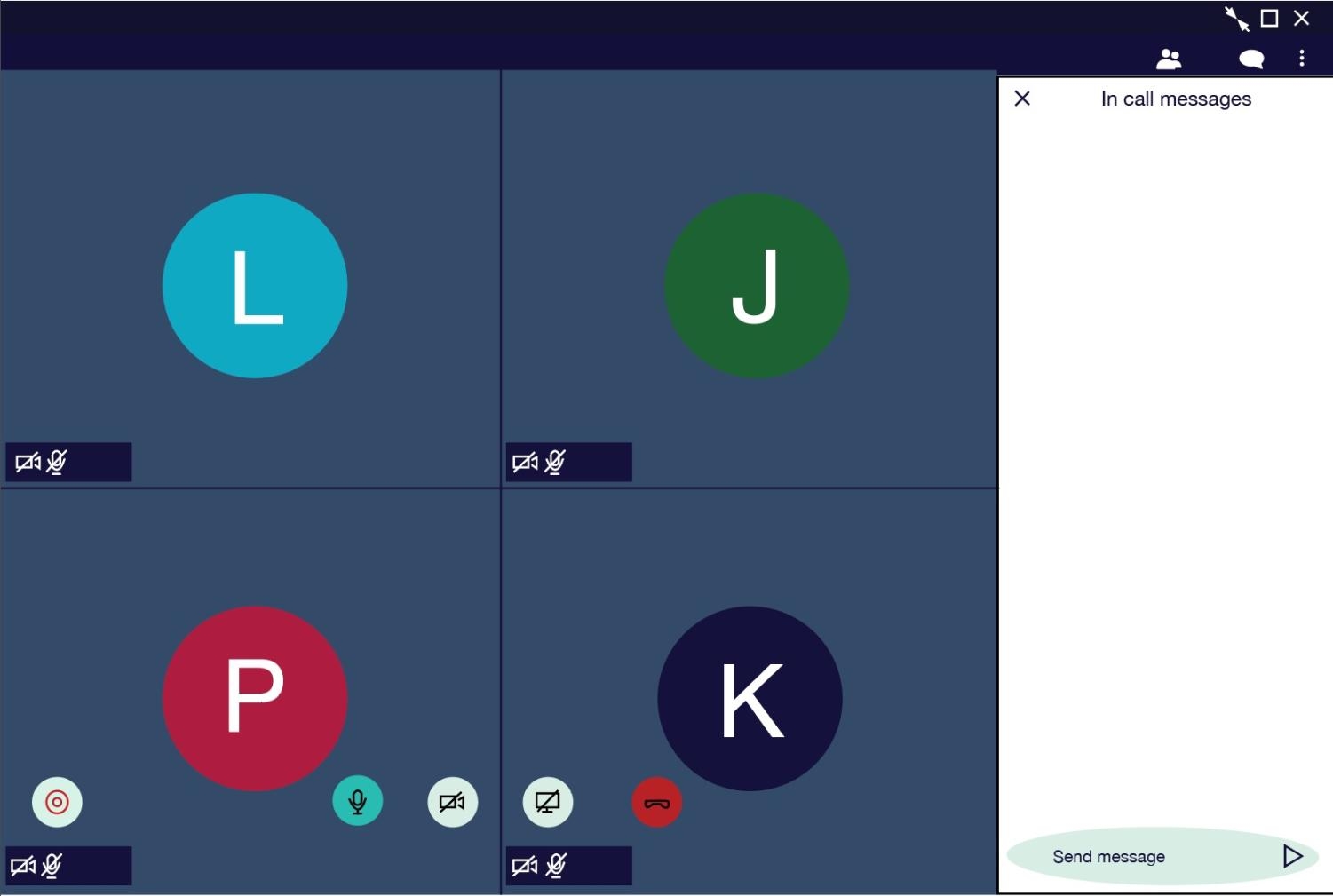Toggle the camera on/off button

(452, 802)
